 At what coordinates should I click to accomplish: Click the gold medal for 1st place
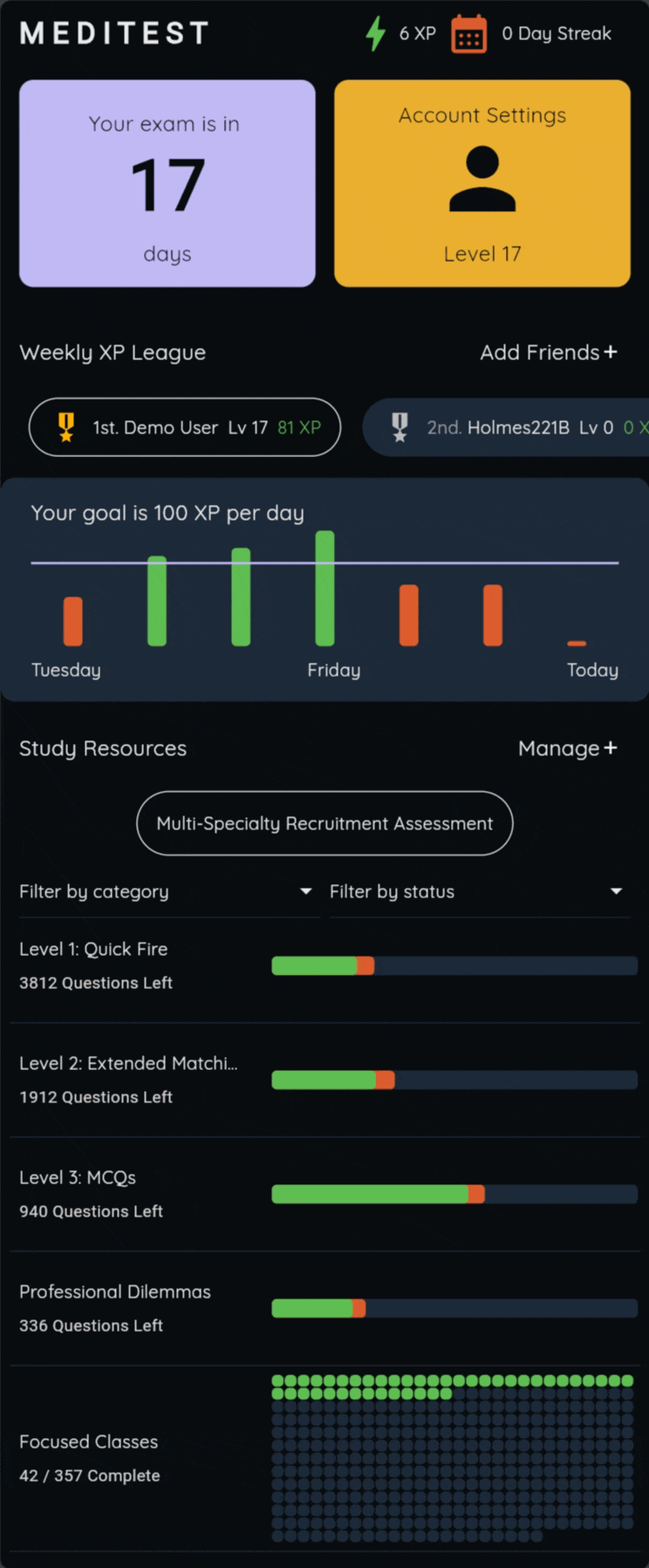coord(66,427)
